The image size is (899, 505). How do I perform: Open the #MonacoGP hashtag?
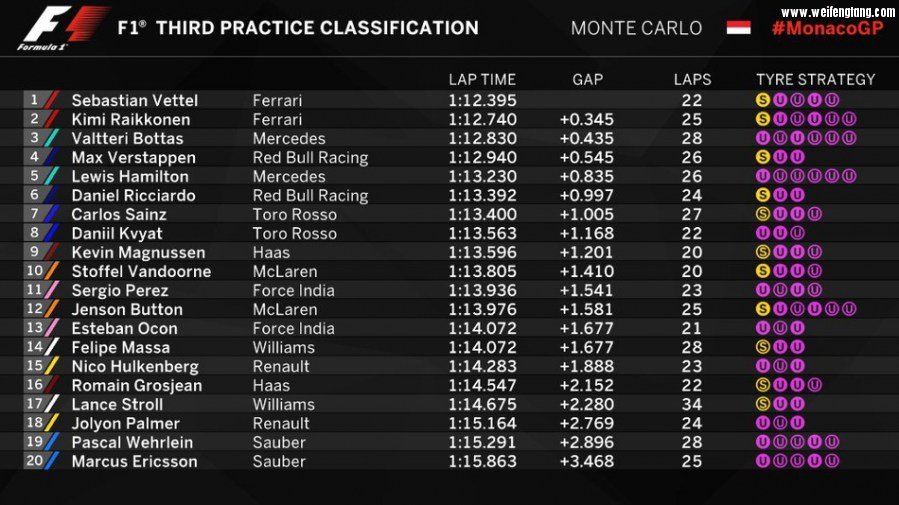(x=826, y=29)
